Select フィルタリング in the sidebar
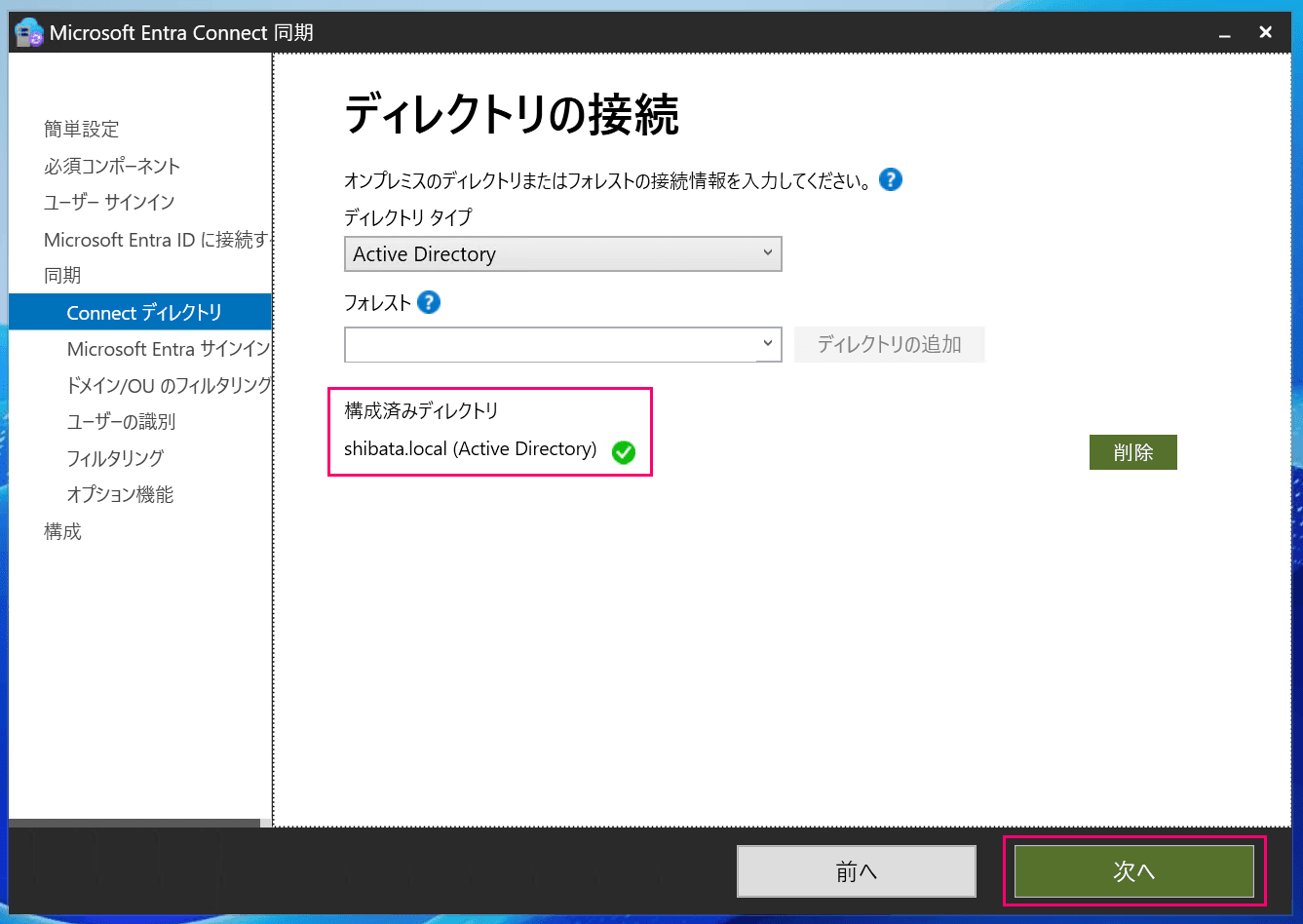The image size is (1303, 924). tap(115, 458)
